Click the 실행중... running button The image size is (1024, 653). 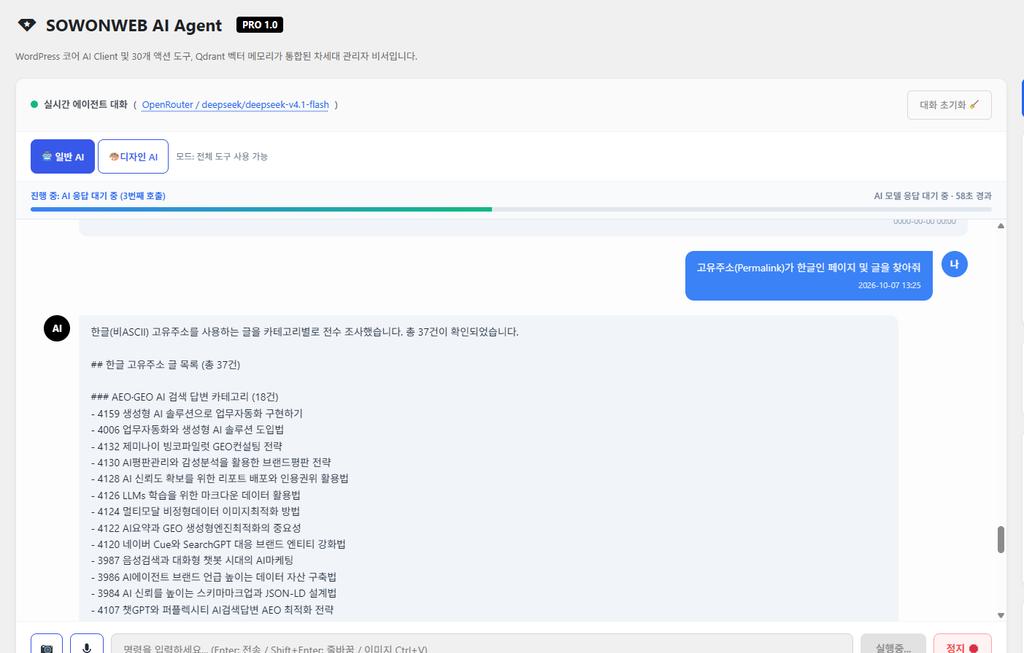click(893, 645)
